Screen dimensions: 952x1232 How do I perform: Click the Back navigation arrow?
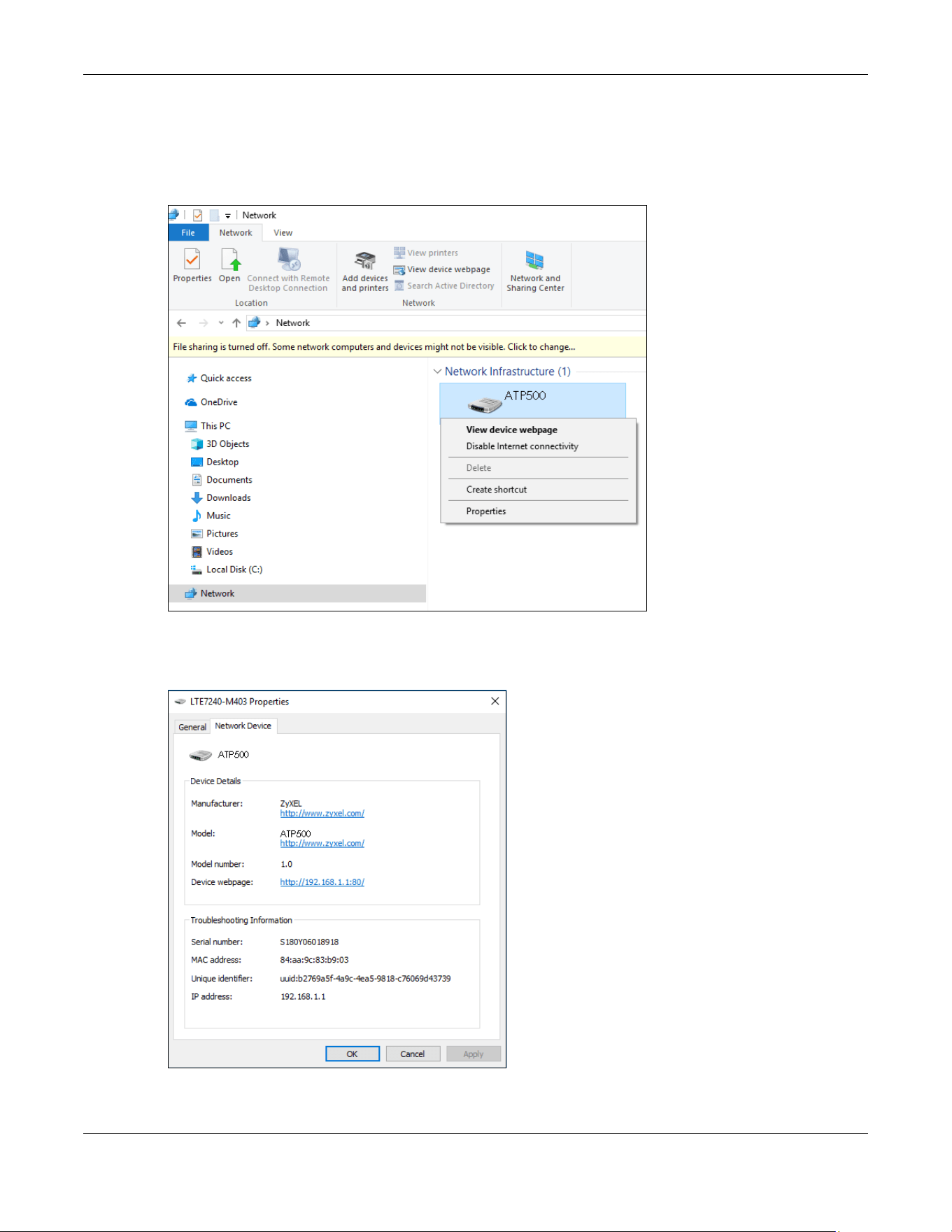tap(182, 323)
